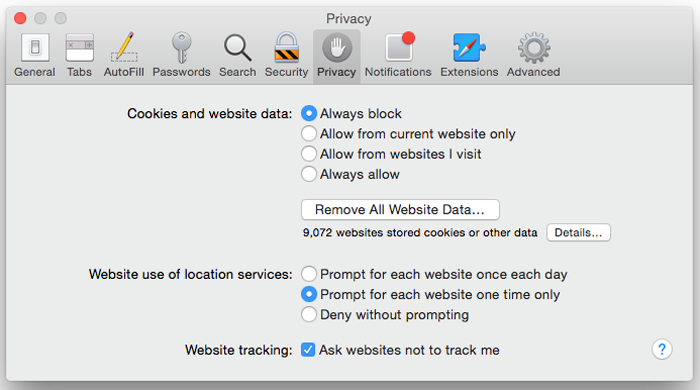Select the Privacy hand tab
The width and height of the screenshot is (700, 390).
(x=337, y=56)
